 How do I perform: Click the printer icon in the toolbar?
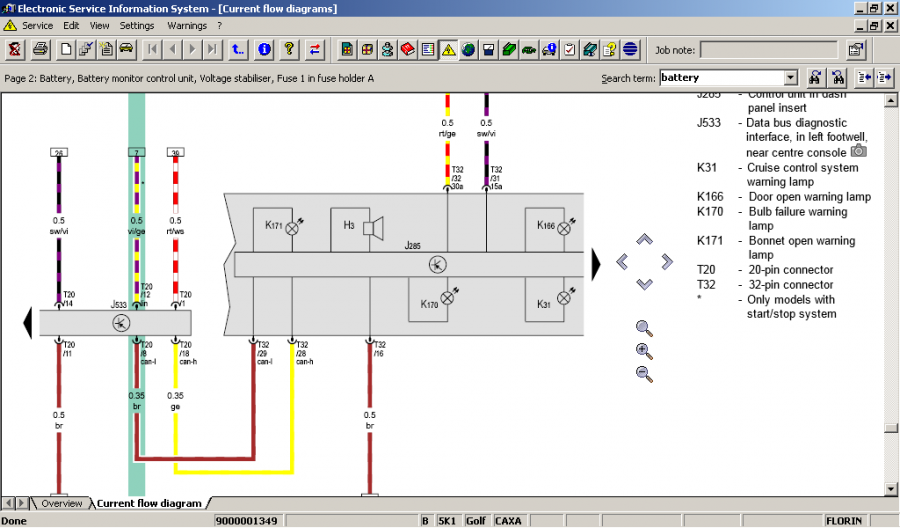pos(40,49)
